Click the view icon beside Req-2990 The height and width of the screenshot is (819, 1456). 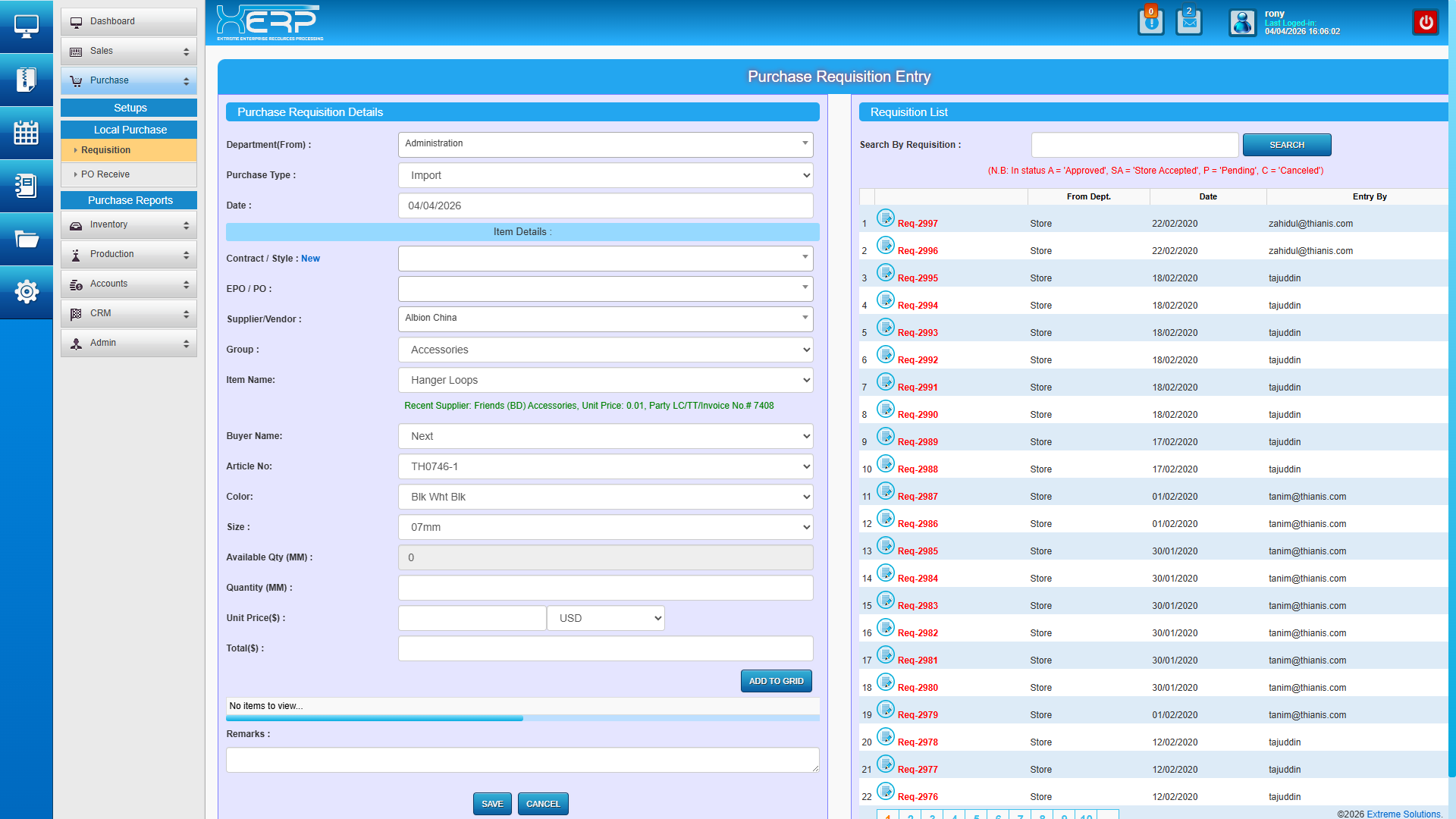885,409
